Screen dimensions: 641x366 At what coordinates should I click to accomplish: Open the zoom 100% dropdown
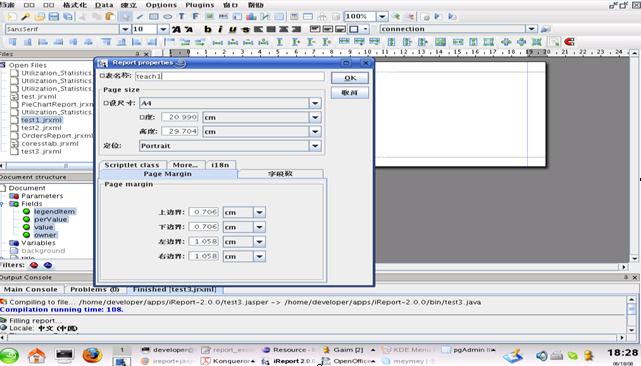pyautogui.click(x=382, y=16)
